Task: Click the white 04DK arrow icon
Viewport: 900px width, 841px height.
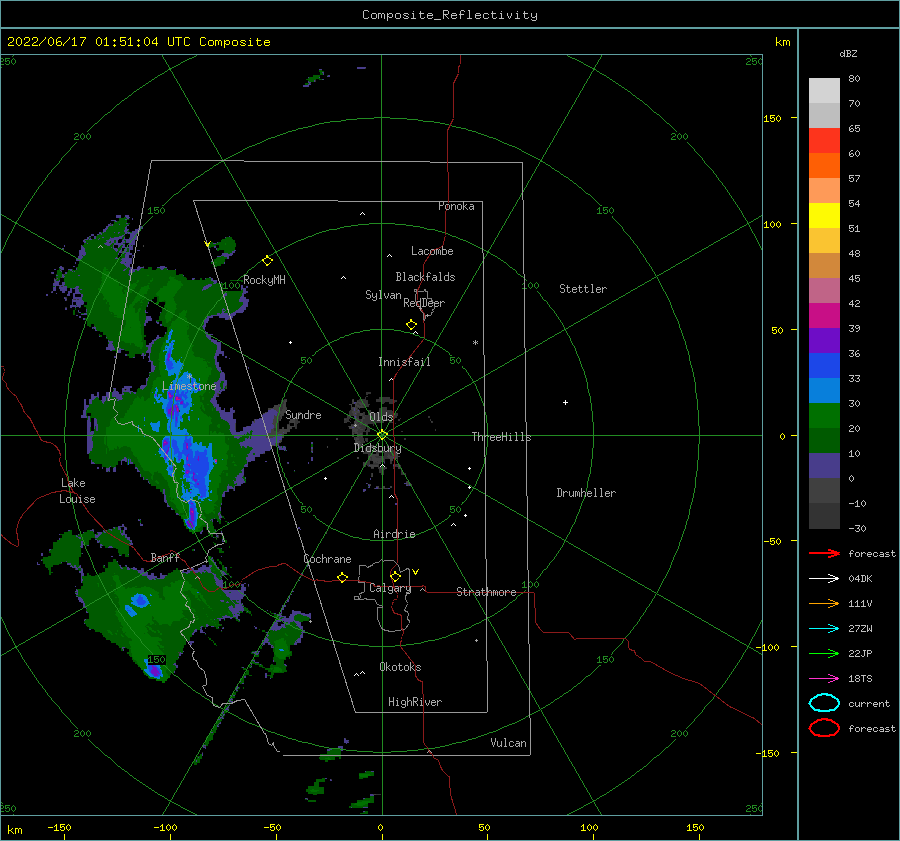Action: (x=824, y=579)
